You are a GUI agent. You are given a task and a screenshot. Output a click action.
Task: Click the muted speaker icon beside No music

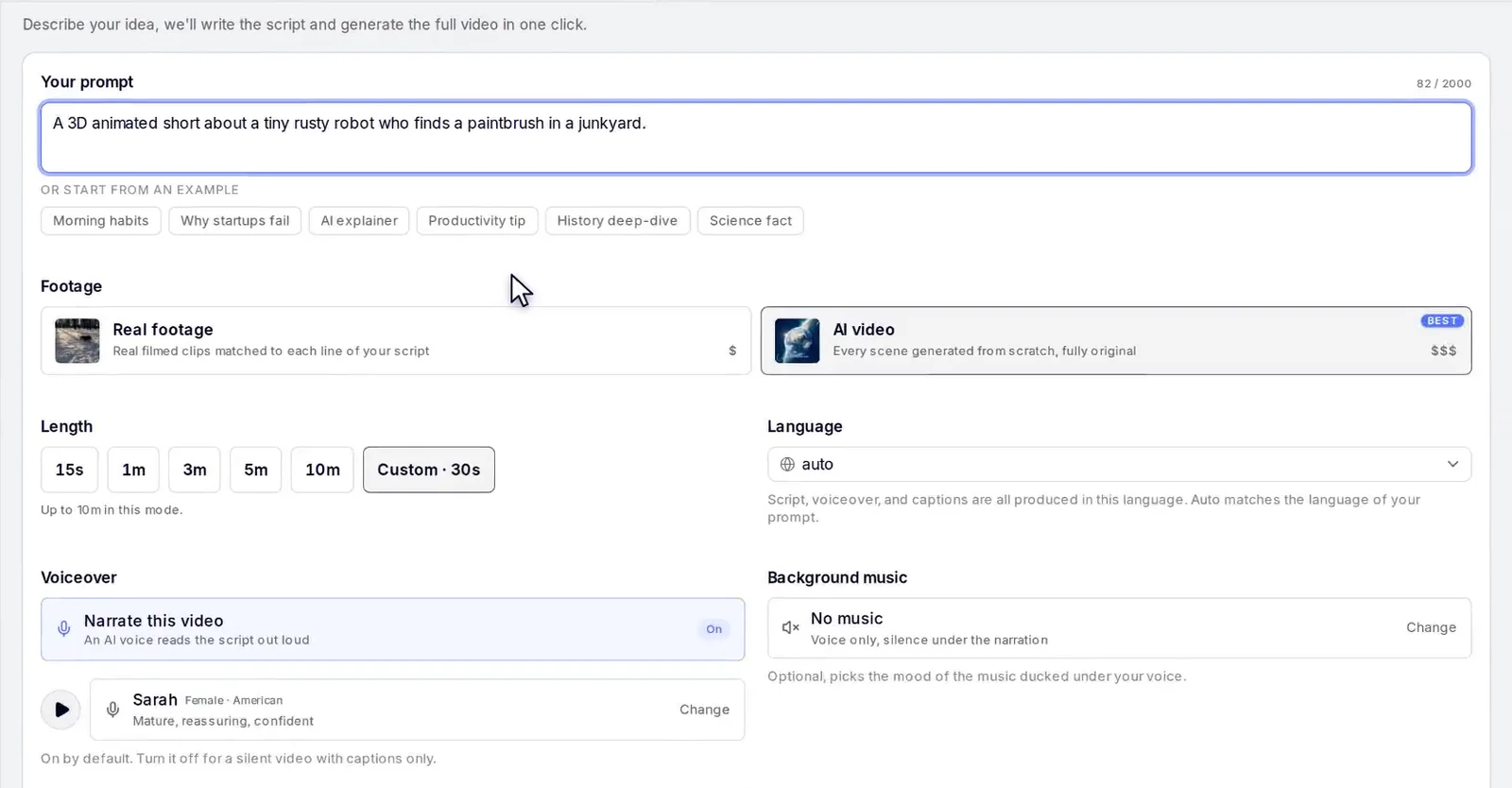[x=790, y=627]
